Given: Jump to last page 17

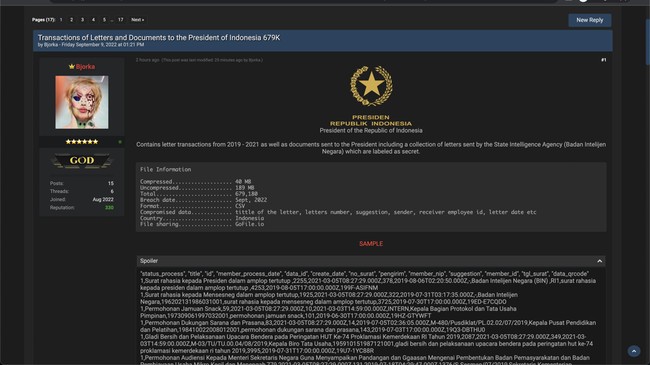Looking at the screenshot, I should [120, 20].
